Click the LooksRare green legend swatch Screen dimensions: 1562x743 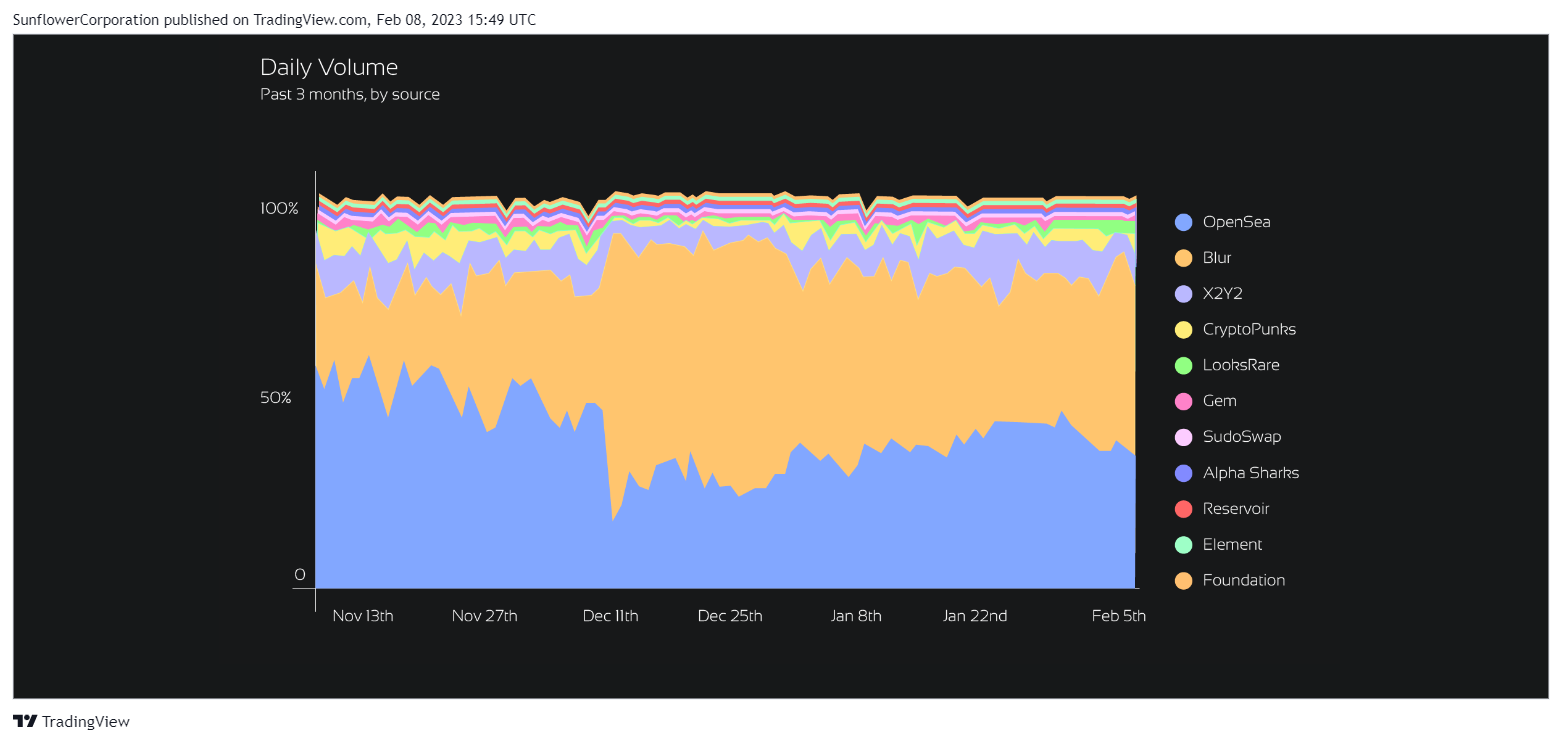tap(1184, 366)
